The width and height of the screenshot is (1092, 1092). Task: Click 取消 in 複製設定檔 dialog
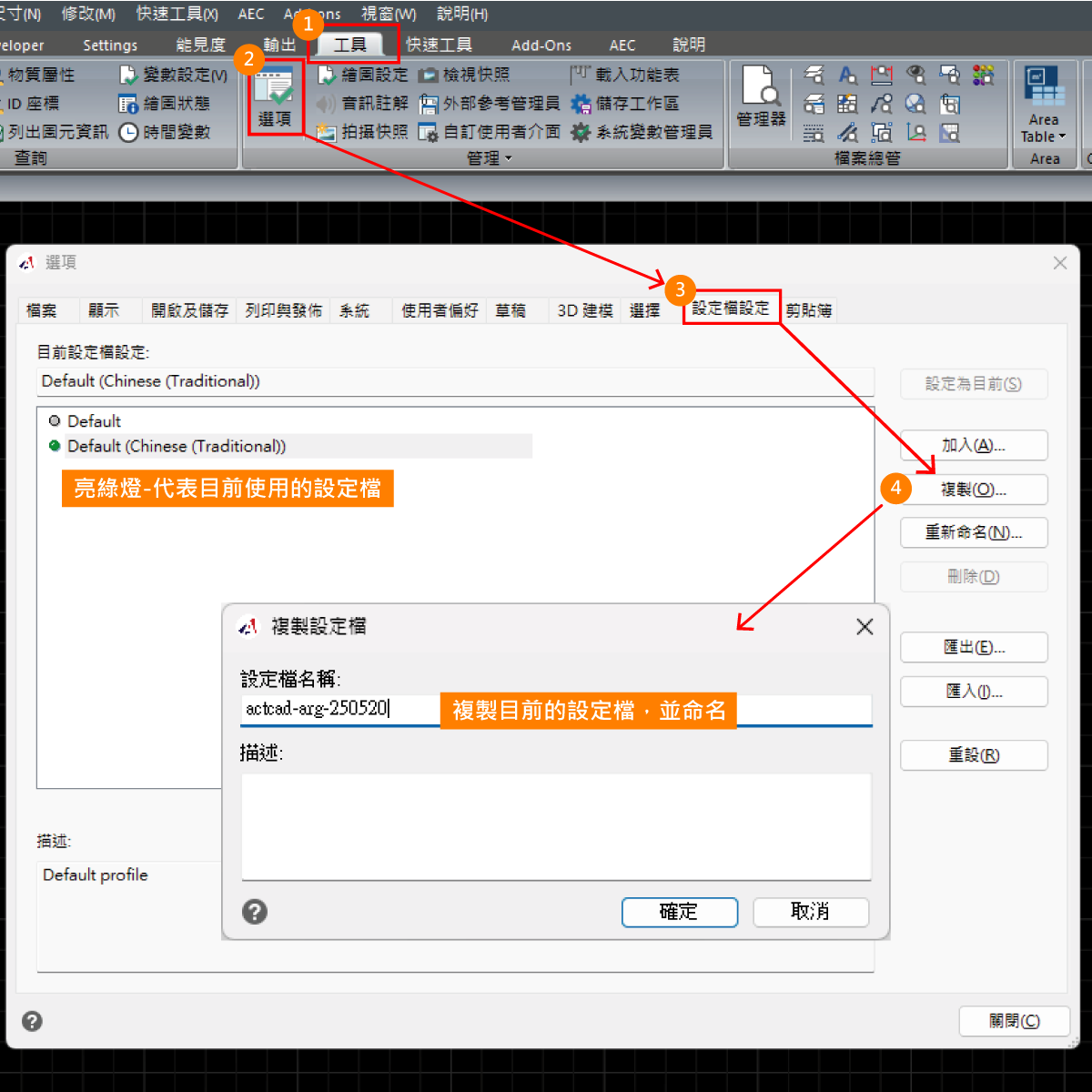pos(811,912)
